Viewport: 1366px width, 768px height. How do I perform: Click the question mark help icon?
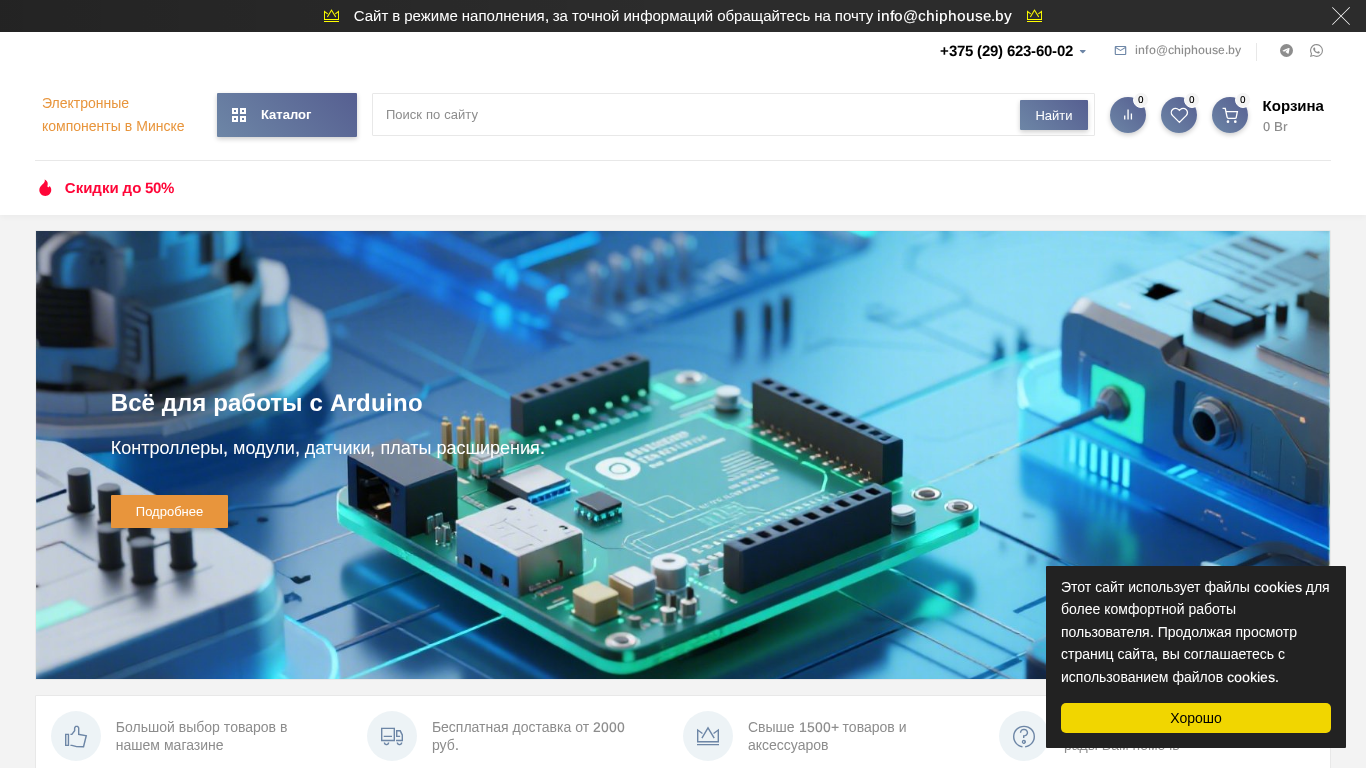tap(1023, 736)
